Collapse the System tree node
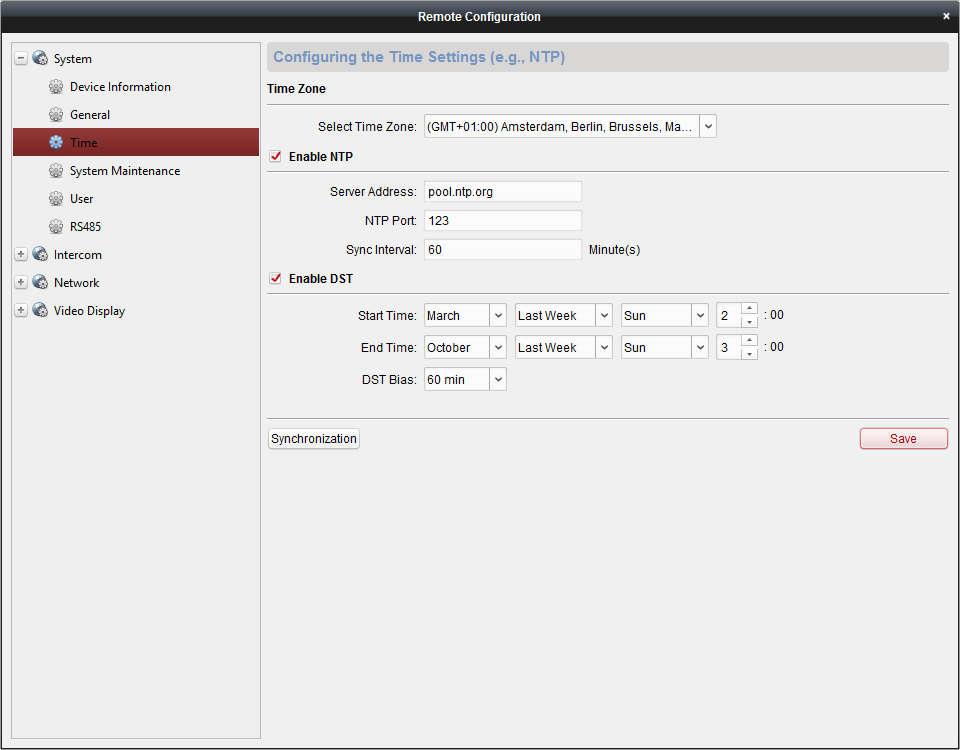Screen dimensions: 960x750 coord(21,59)
